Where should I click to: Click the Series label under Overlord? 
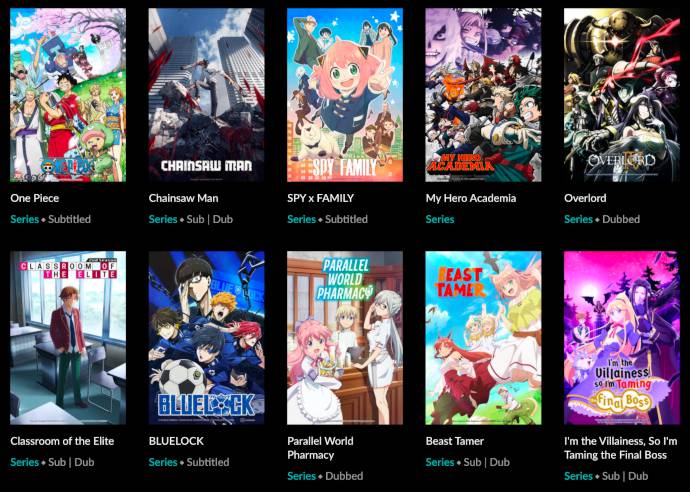(578, 219)
